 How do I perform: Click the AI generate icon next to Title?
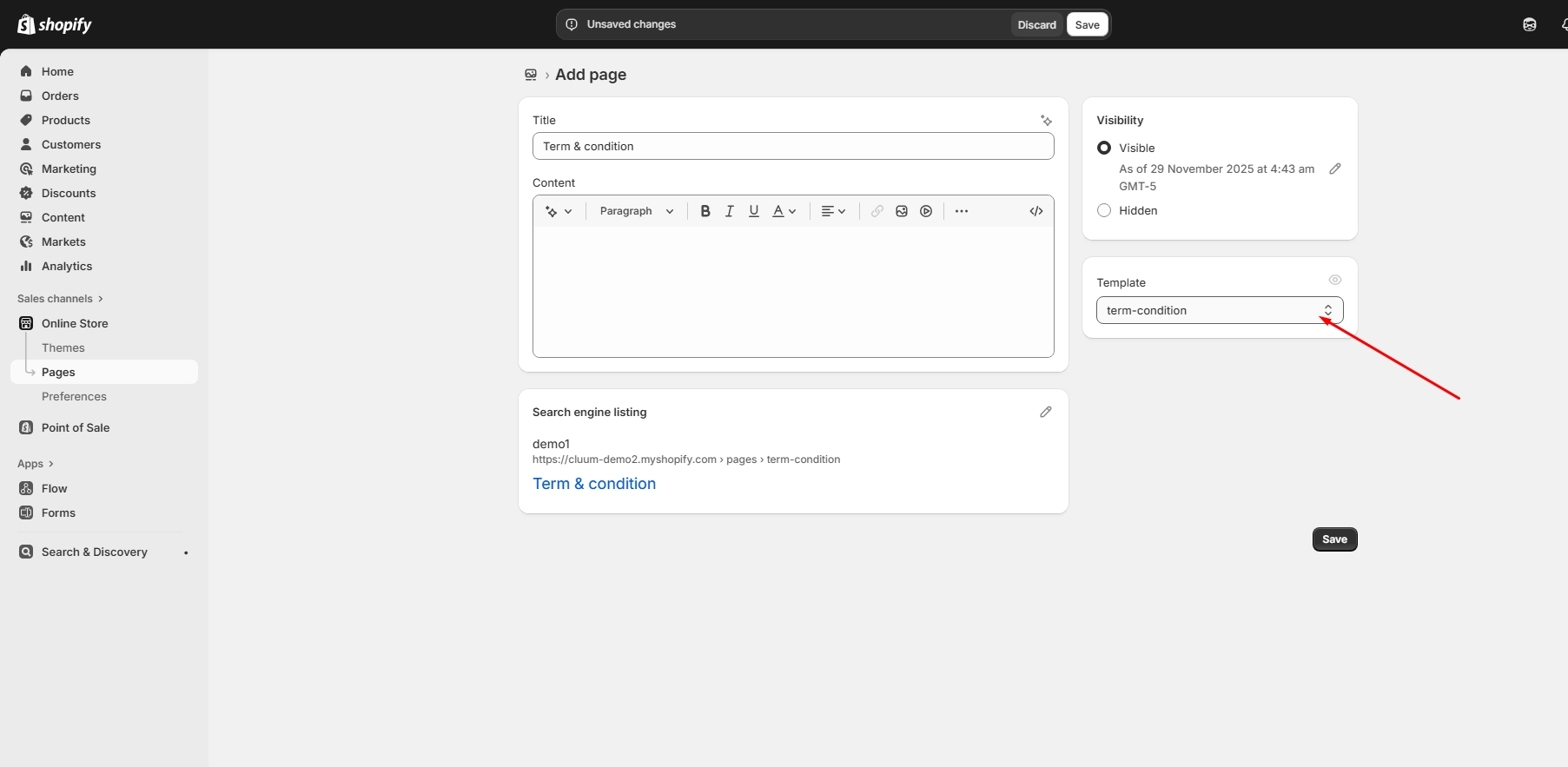click(1046, 121)
